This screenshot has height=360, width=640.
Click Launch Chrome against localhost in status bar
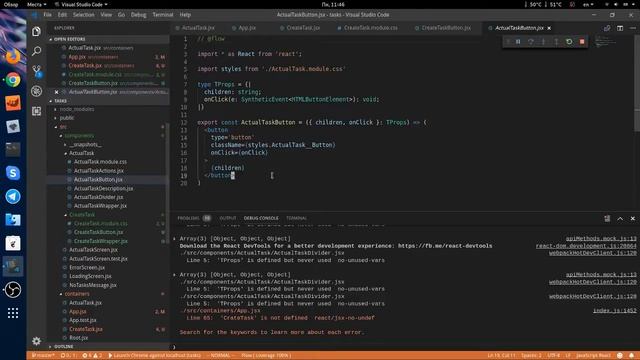(x=154, y=356)
